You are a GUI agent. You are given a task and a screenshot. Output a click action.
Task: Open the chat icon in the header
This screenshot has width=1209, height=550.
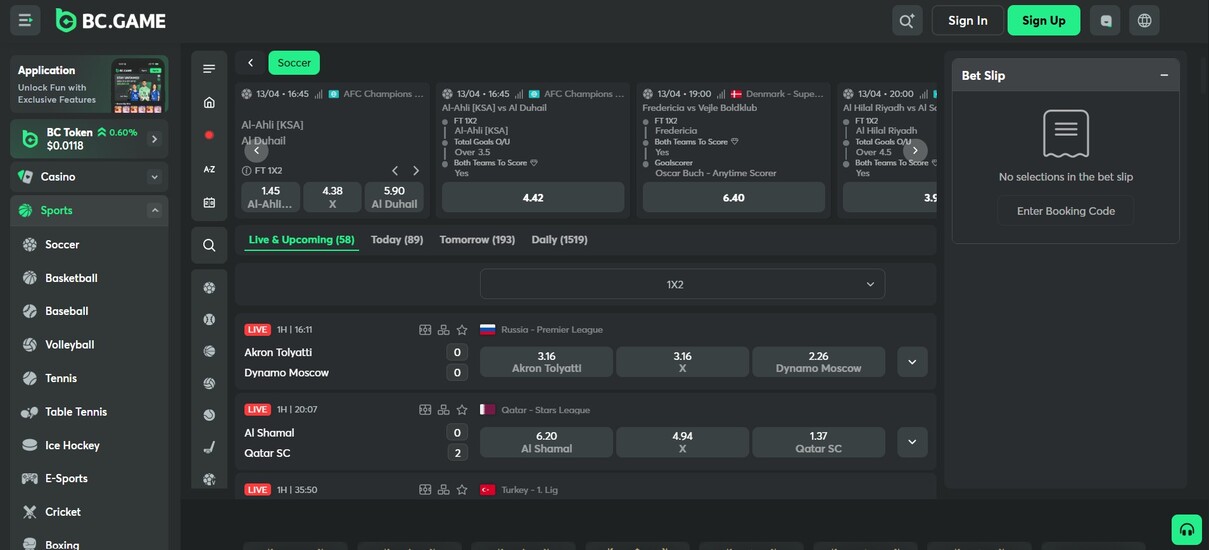point(1106,21)
